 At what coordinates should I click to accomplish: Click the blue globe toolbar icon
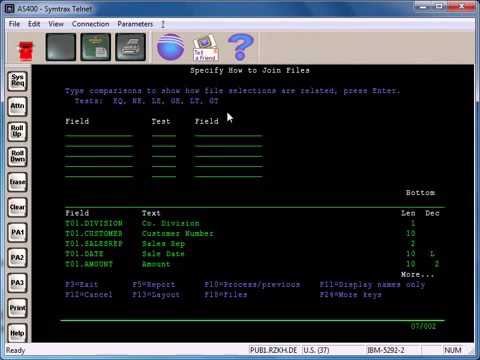tap(171, 47)
